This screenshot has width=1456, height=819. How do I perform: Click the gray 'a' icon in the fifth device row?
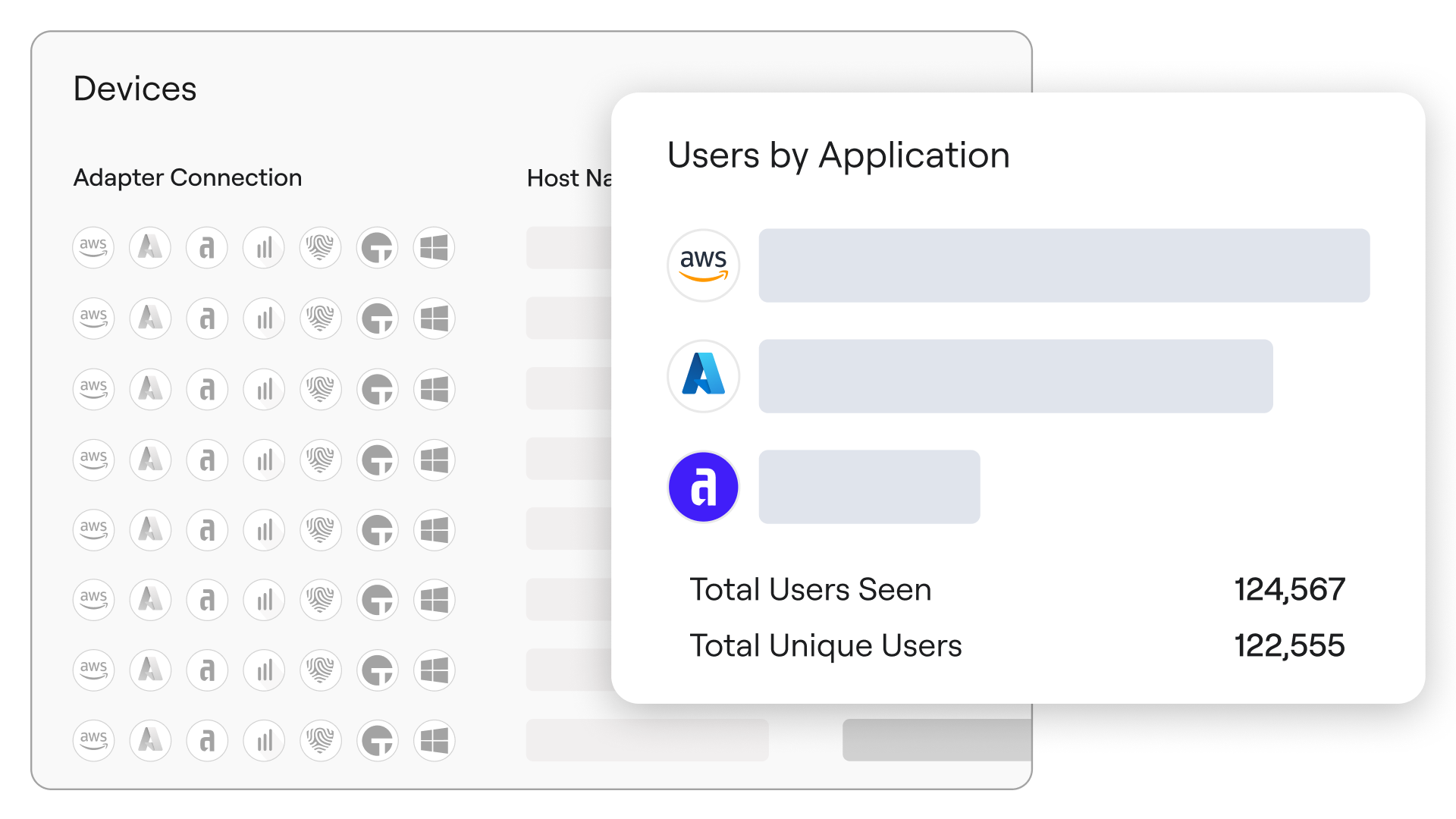[x=207, y=529]
